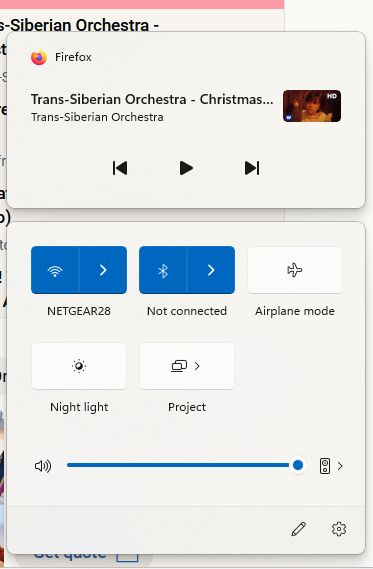Turn on Night light

click(79, 366)
